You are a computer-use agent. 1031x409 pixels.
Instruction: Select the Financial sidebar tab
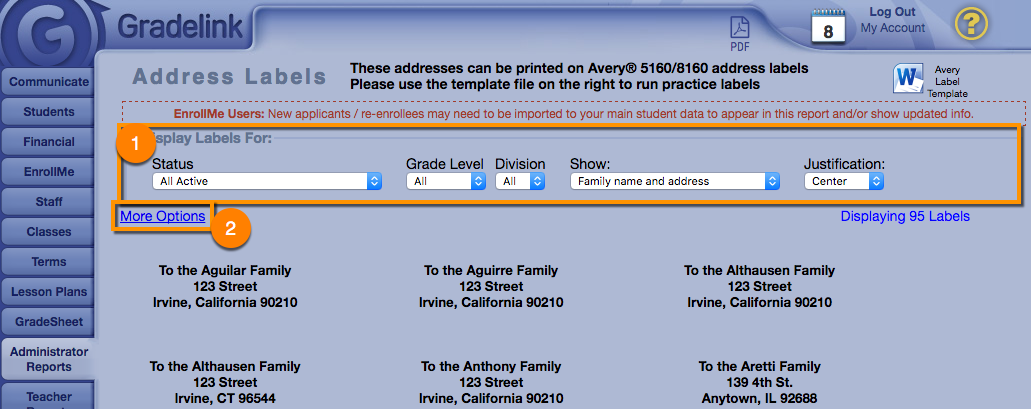pos(49,142)
